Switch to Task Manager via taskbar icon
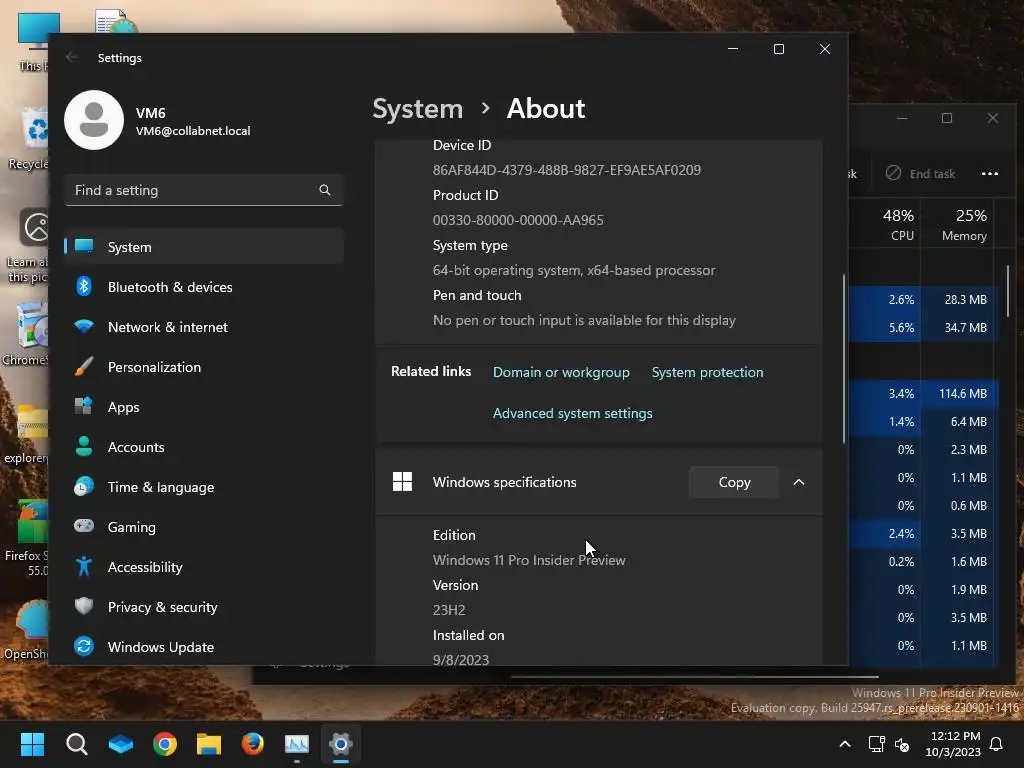Screen dimensions: 1024x768 (x=296, y=743)
